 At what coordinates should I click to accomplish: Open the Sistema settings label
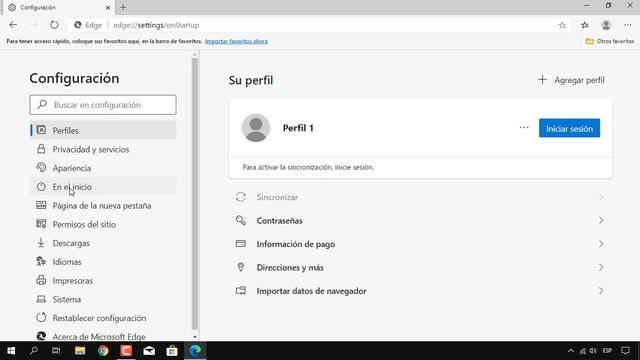(67, 300)
